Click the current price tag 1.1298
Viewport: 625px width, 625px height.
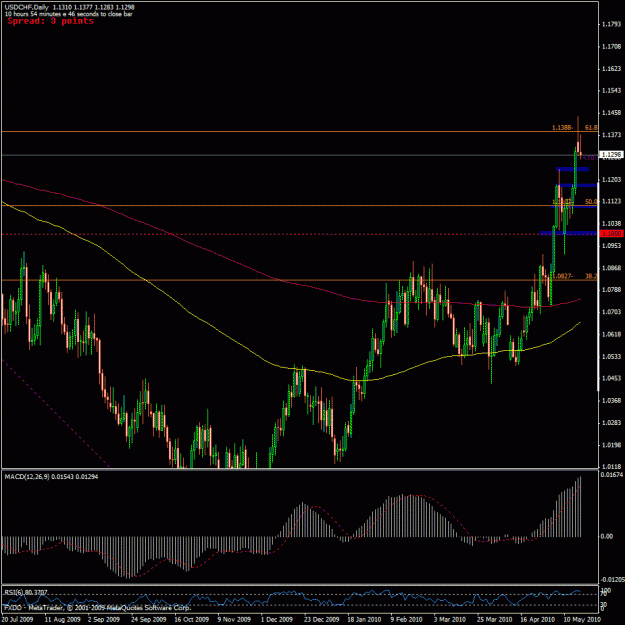pos(612,155)
